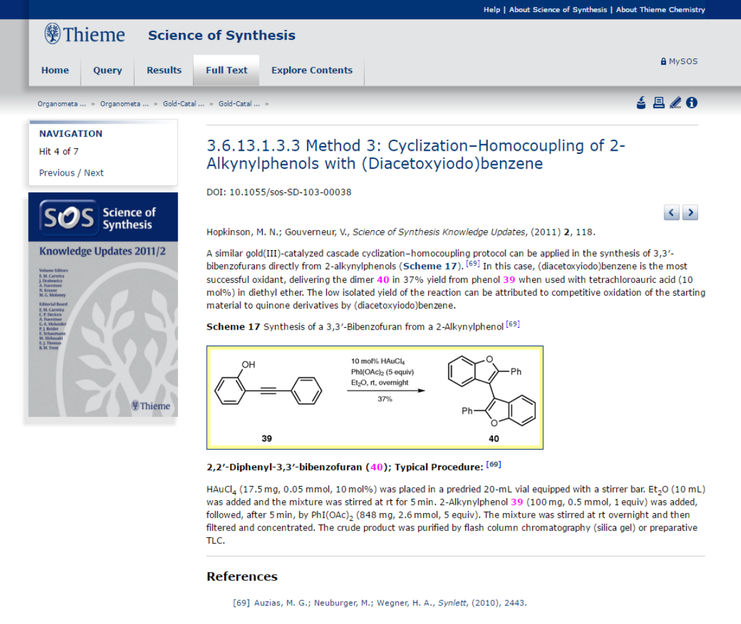This screenshot has width=741, height=624.
Task: Click second Gold-Catal breadcrumb
Action: click(x=239, y=104)
